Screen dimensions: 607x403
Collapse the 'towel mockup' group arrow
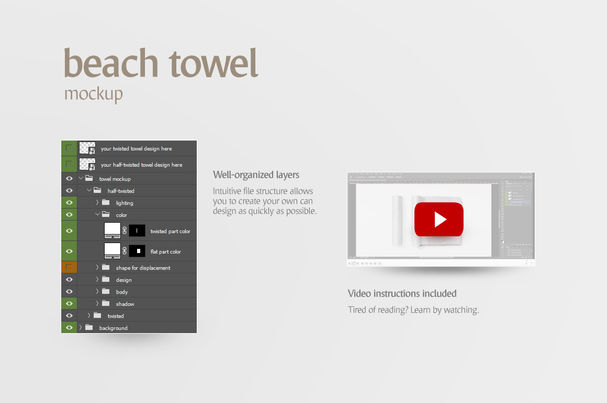point(81,178)
